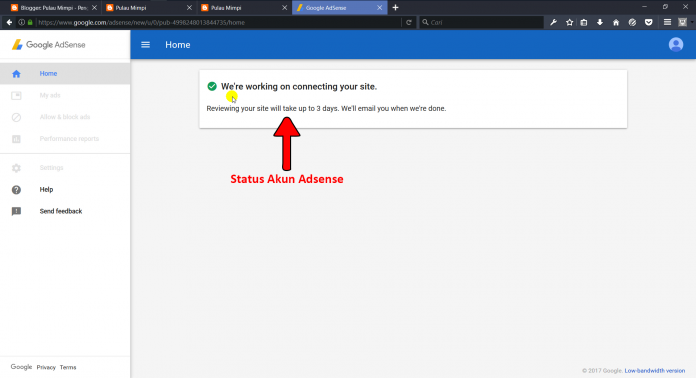
Task: Open the downloads arrow icon
Action: [x=600, y=22]
